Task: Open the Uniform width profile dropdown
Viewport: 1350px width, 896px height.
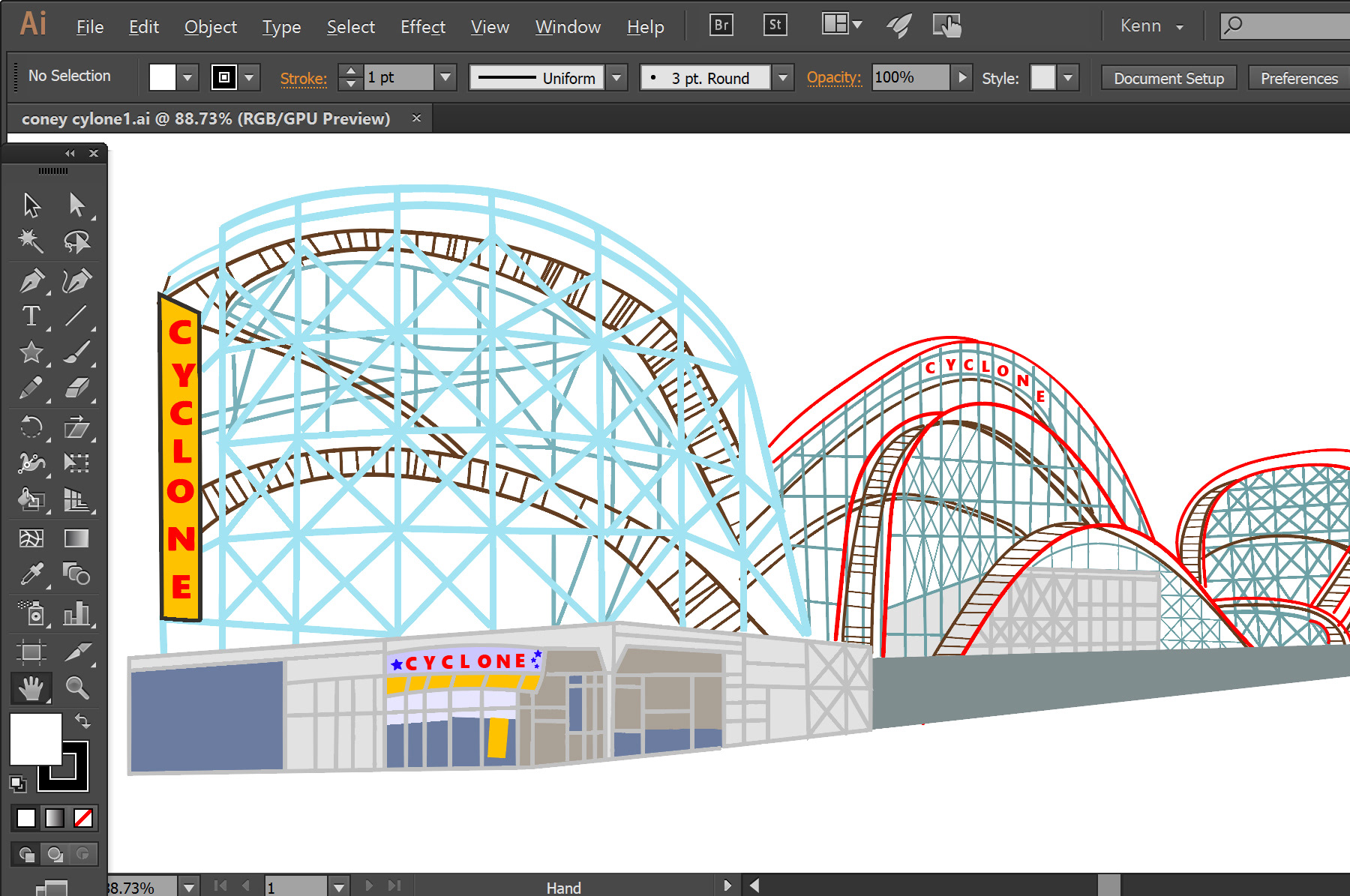Action: pos(616,77)
